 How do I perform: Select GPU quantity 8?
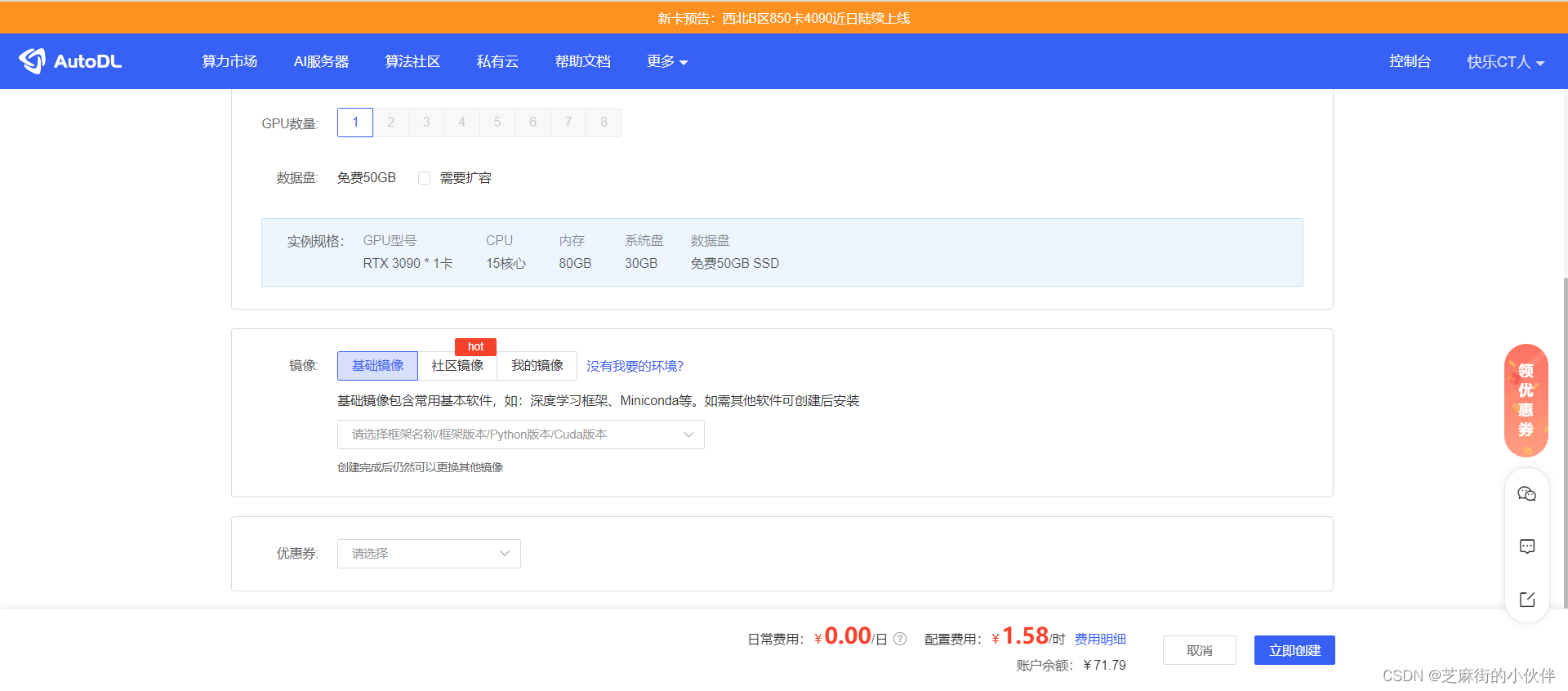click(604, 123)
